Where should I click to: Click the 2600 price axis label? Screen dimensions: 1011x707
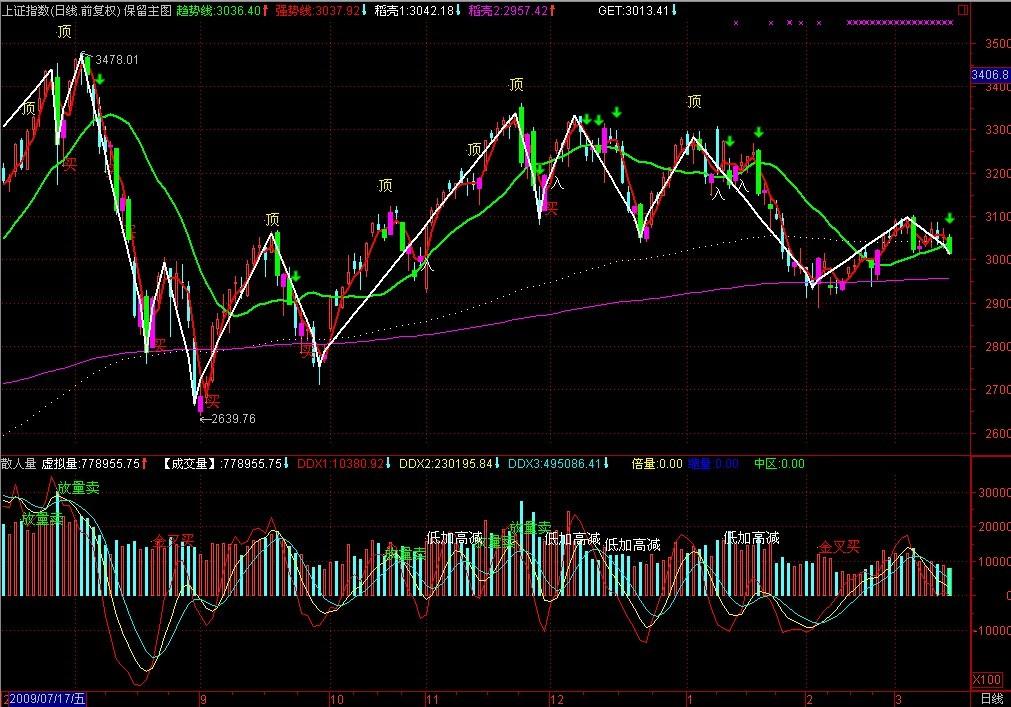point(997,433)
